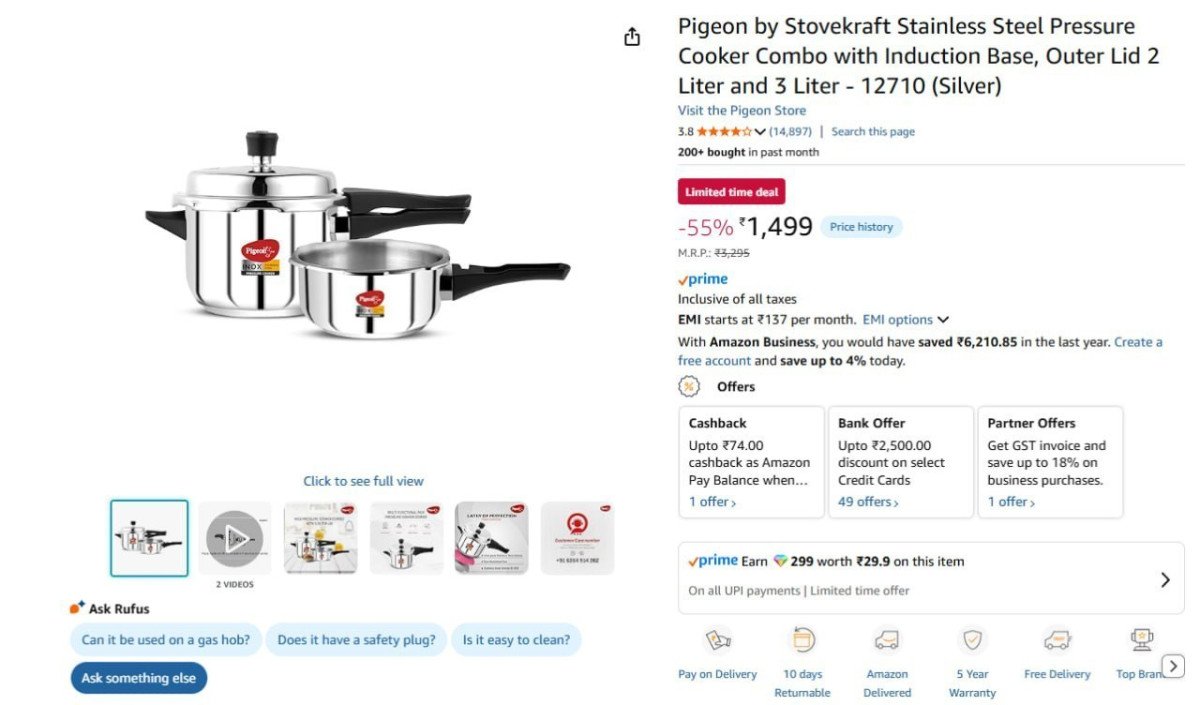Screen dimensions: 1200x705
Task: Open the Visit the Pigeon Store link
Action: coord(741,110)
